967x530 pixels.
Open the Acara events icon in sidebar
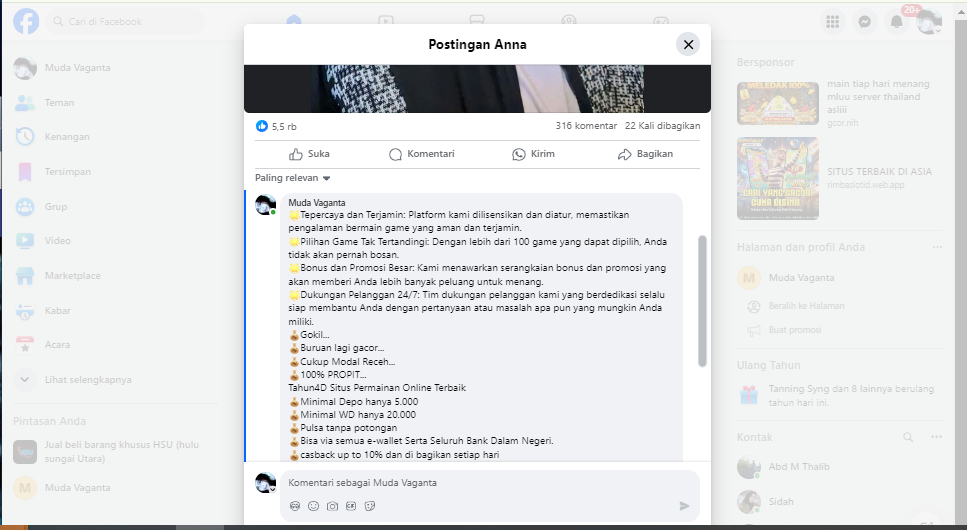(25, 345)
